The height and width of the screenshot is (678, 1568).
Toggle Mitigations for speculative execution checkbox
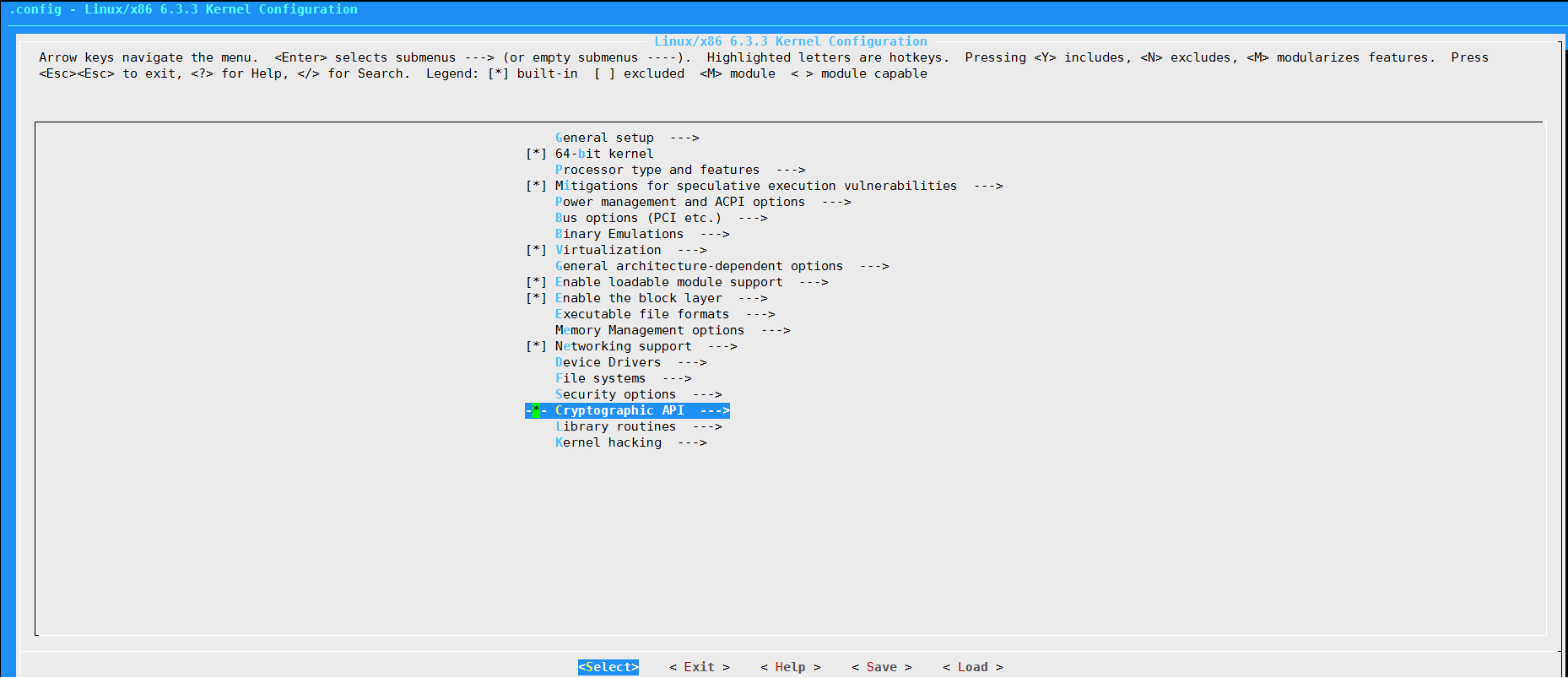tap(537, 186)
